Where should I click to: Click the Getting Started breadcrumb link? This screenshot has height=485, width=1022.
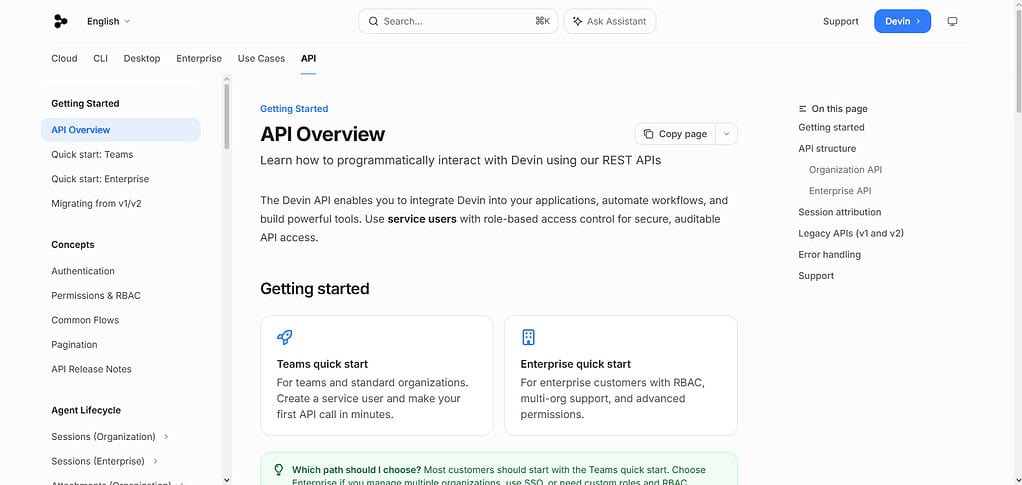294,109
